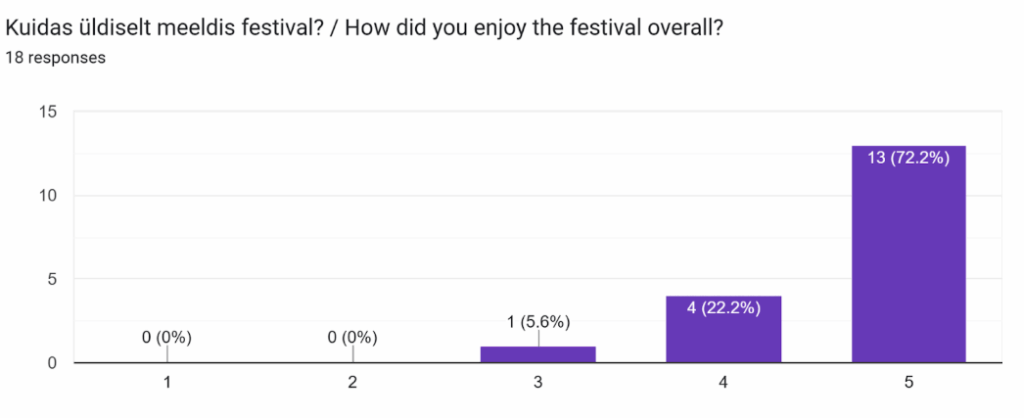1024x418 pixels.
Task: Click the rating 3 purple bar
Action: (538, 354)
